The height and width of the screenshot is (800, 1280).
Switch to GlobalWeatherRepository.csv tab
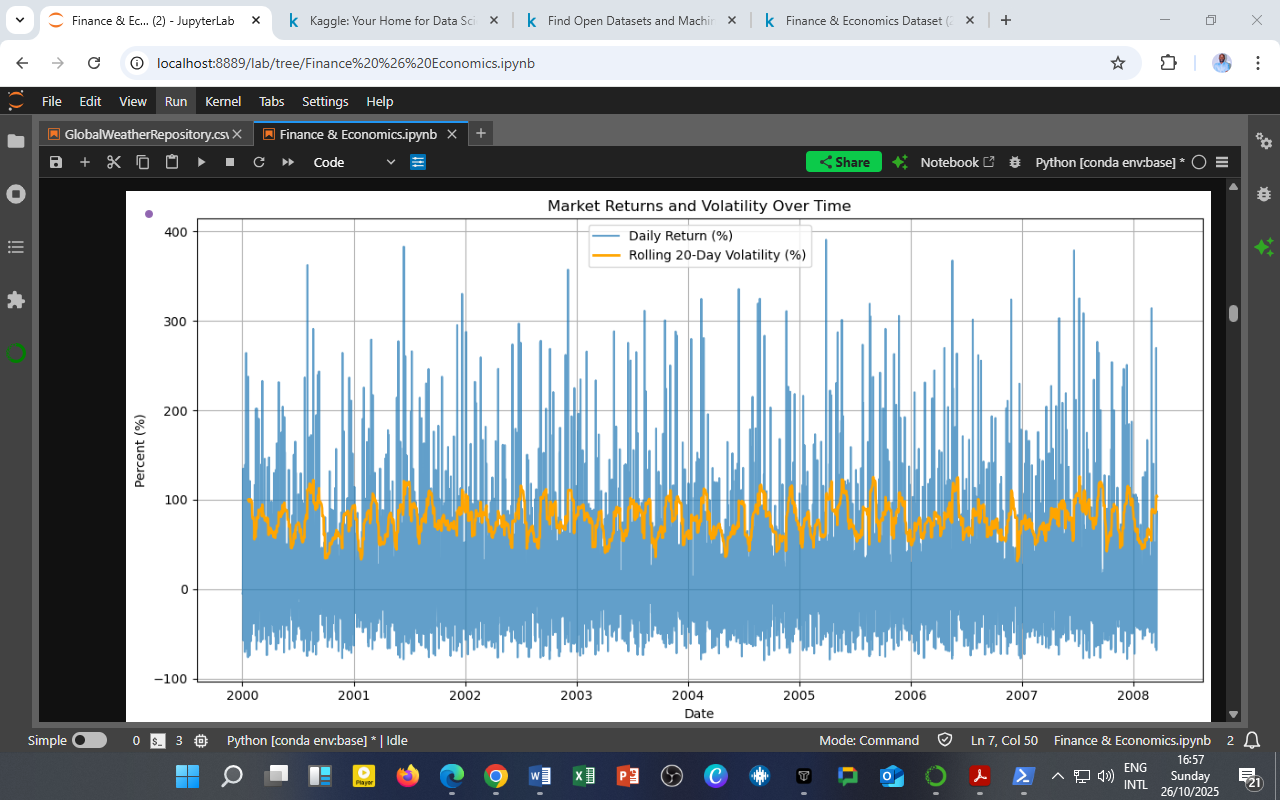(x=145, y=134)
